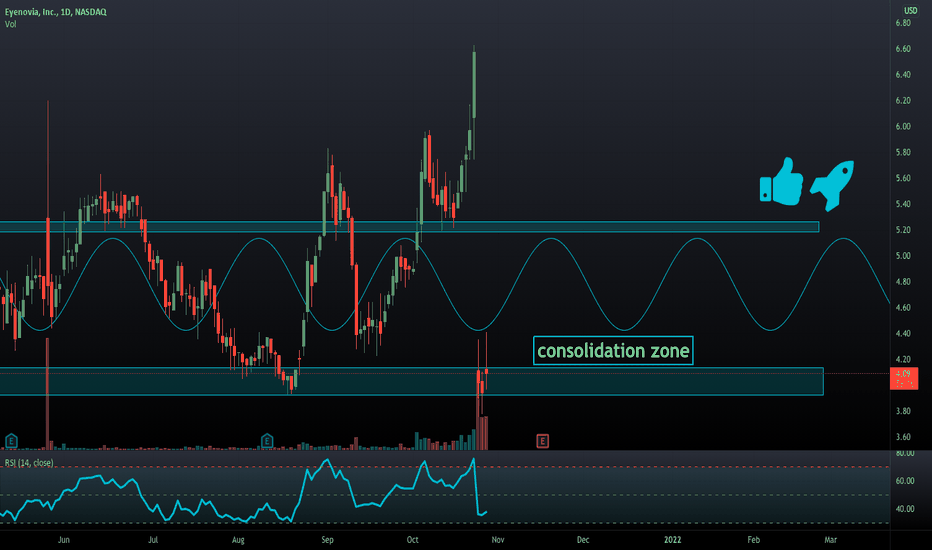Open the green earnings E marker near August
932x550 pixels.
click(x=267, y=441)
